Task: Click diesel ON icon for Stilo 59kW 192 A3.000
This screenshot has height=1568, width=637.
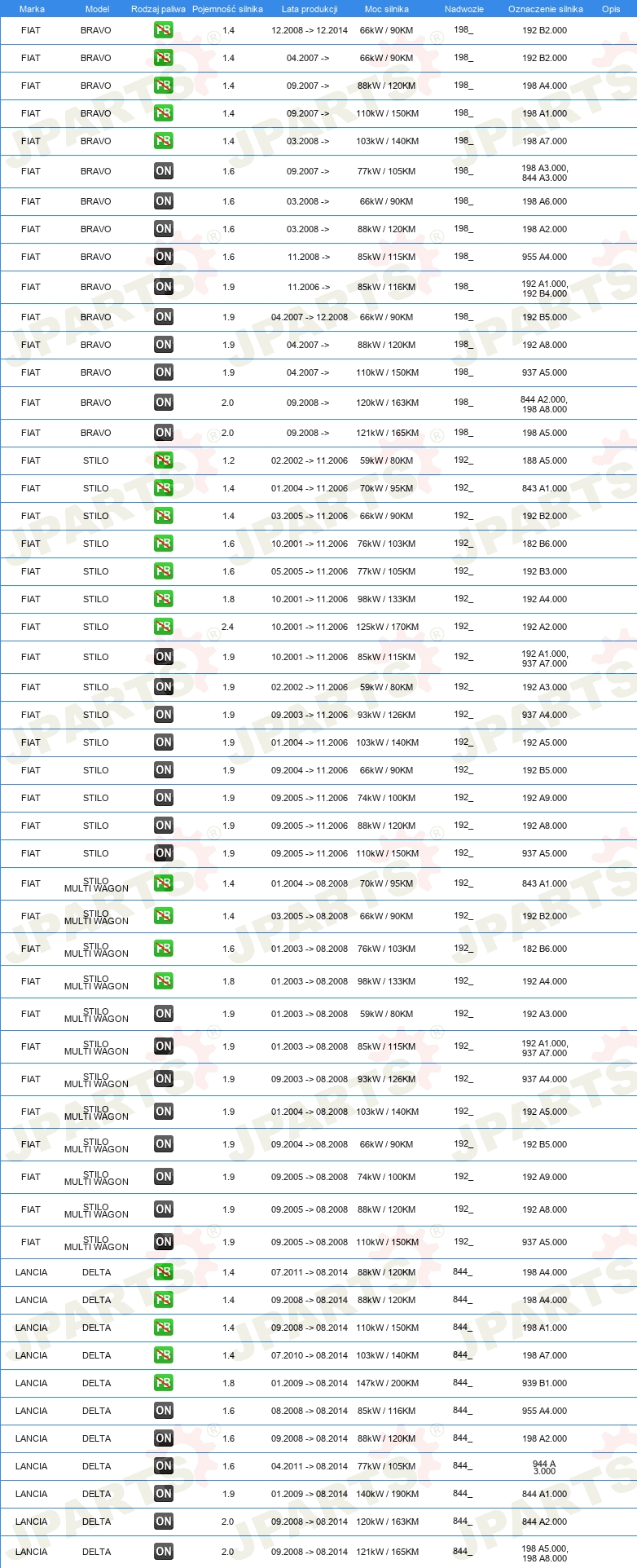Action: (164, 687)
